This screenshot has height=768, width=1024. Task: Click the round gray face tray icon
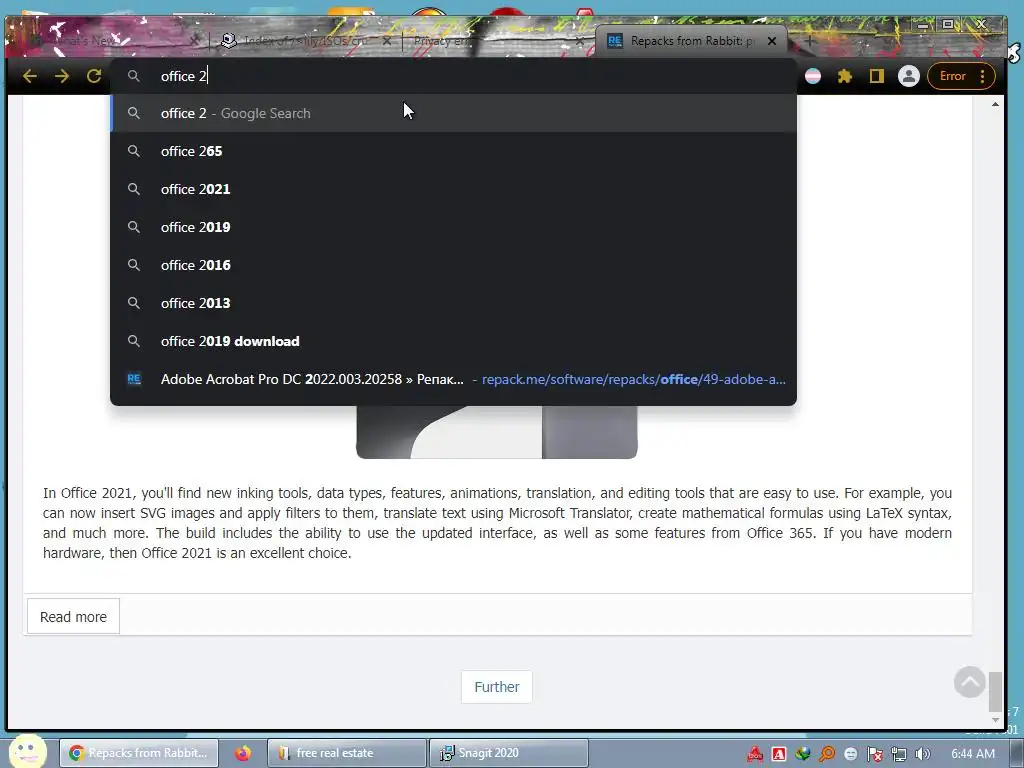(x=850, y=754)
